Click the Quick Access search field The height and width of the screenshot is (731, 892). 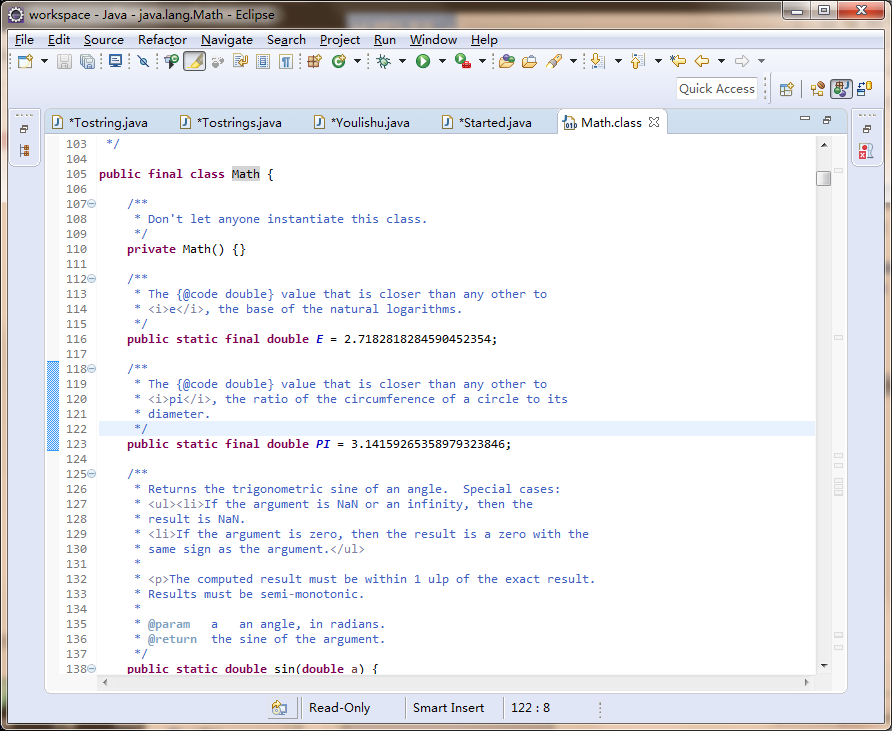point(717,89)
